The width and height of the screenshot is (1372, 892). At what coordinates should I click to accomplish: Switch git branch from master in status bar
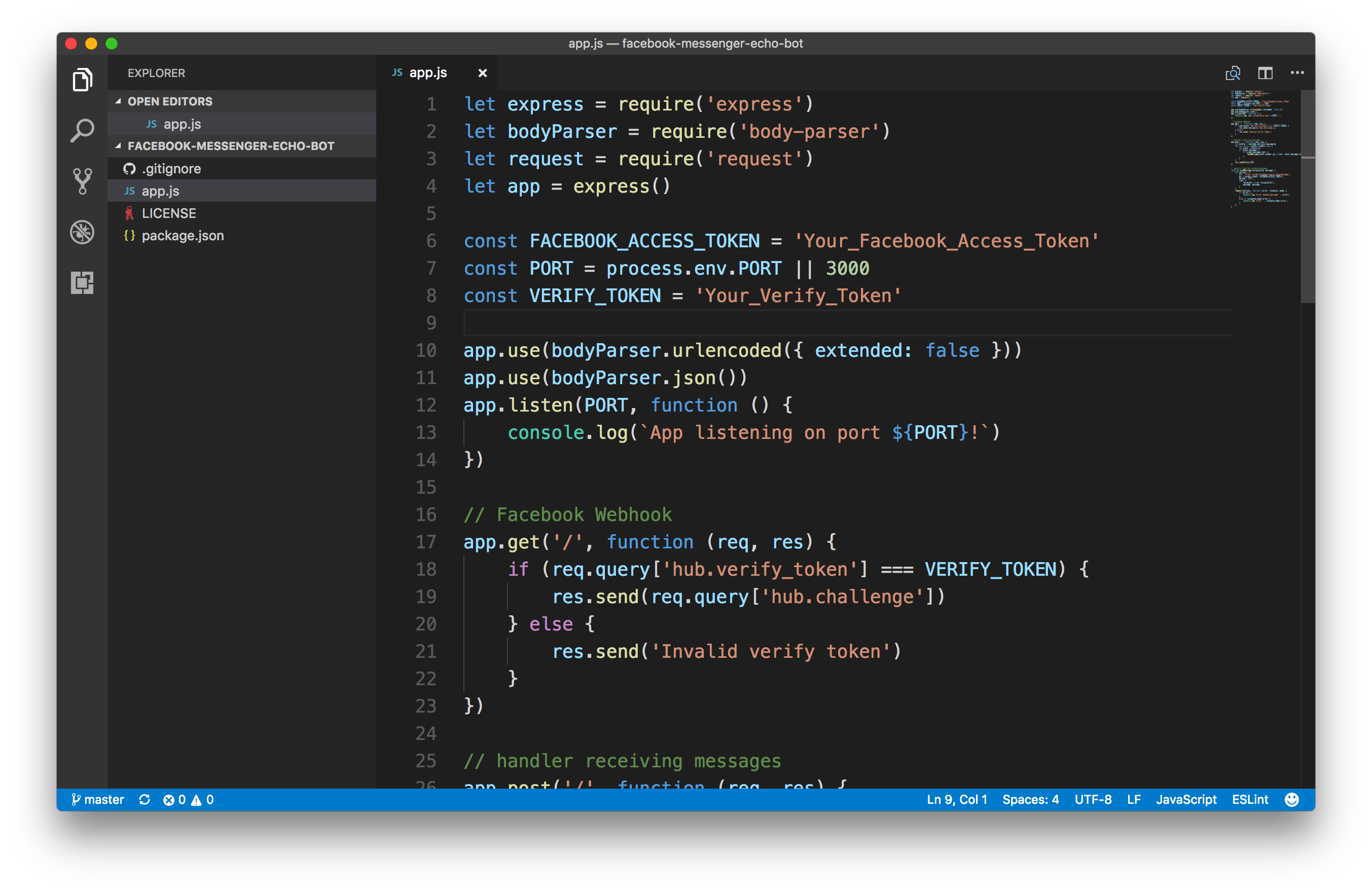click(x=97, y=800)
